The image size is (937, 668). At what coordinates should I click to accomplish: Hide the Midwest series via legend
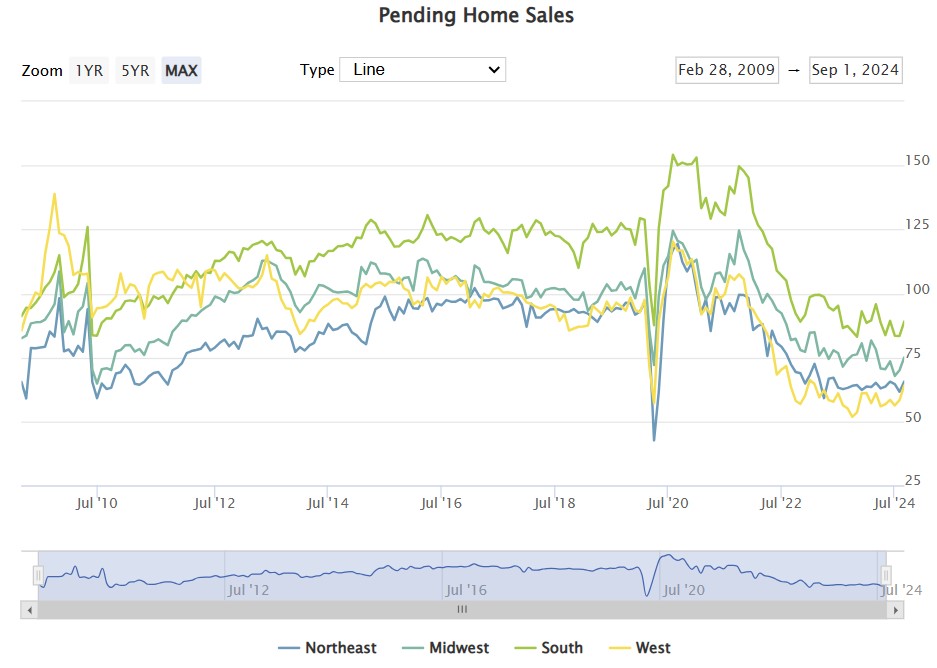click(x=459, y=648)
